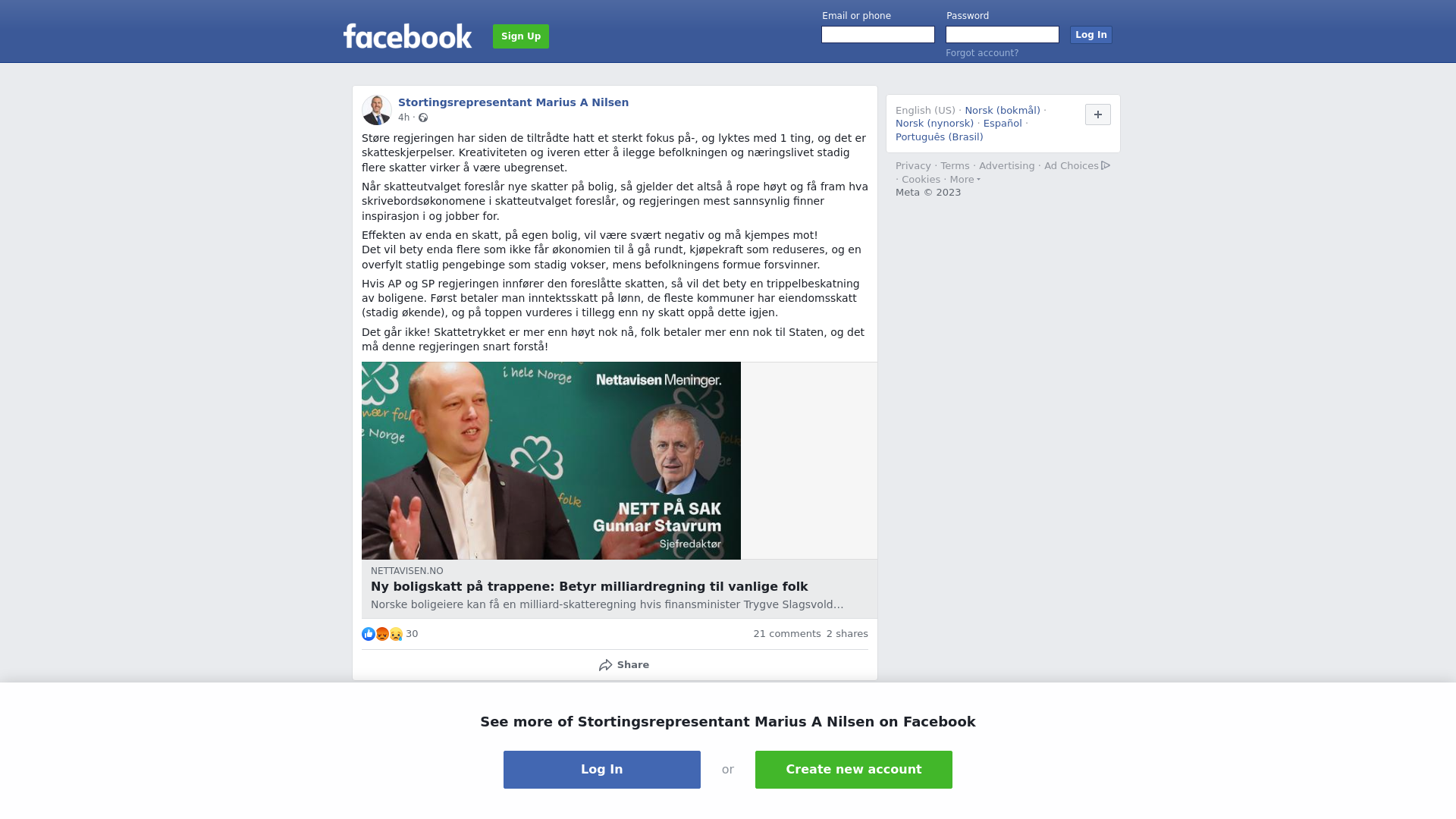Click the Share arrow icon
This screenshot has height=819, width=1456.
(605, 665)
